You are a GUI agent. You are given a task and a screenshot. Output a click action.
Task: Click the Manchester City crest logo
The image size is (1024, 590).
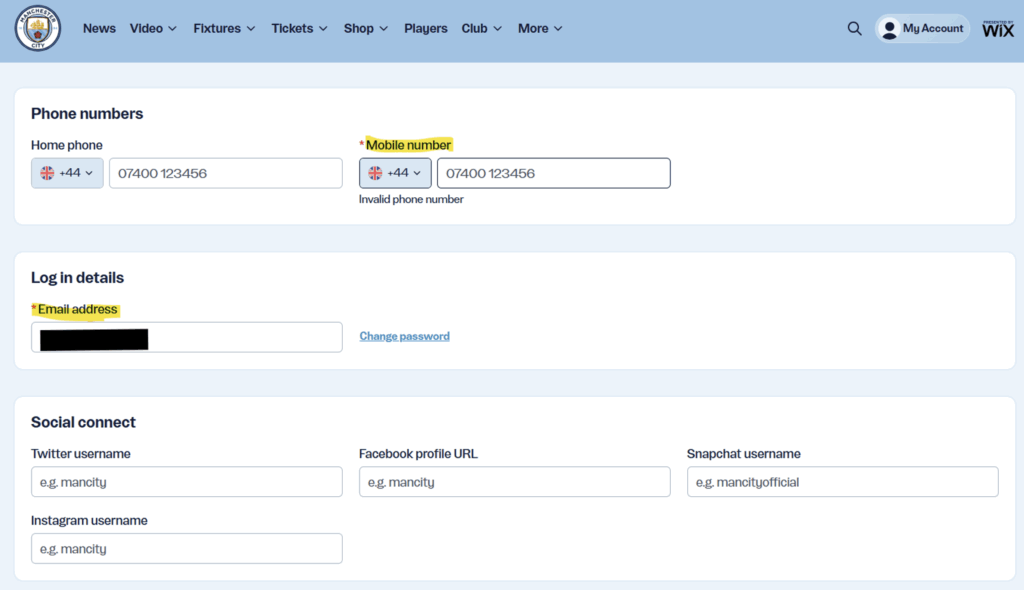tap(38, 29)
